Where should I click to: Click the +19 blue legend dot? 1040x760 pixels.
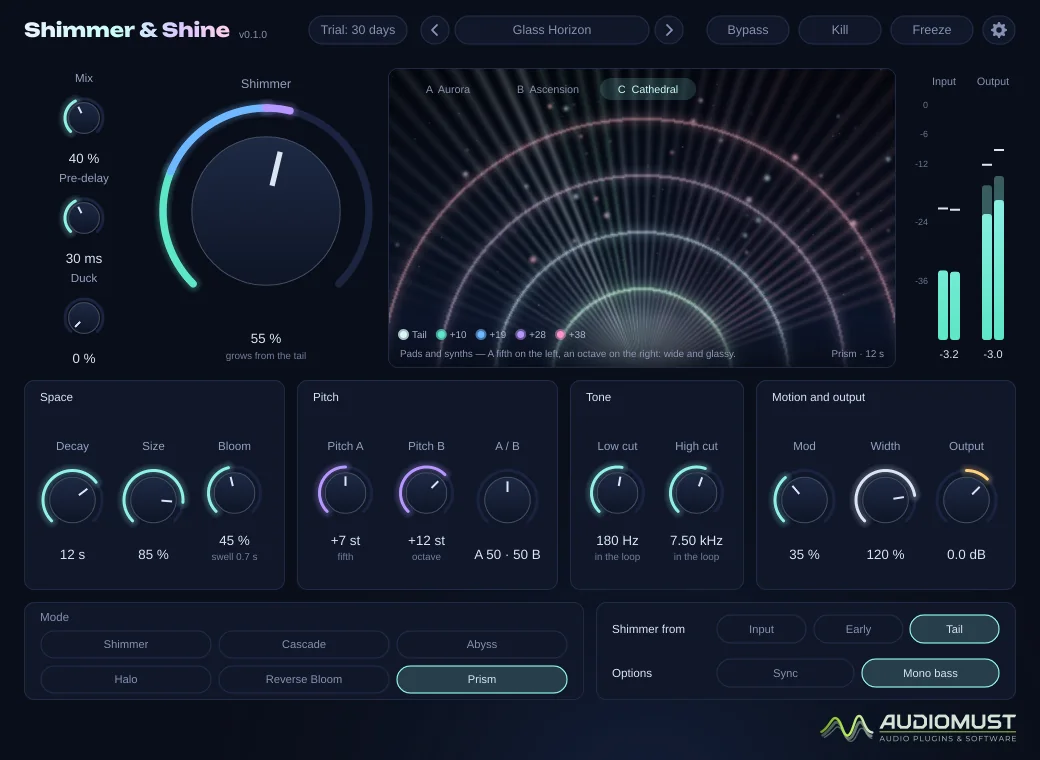pyautogui.click(x=481, y=334)
